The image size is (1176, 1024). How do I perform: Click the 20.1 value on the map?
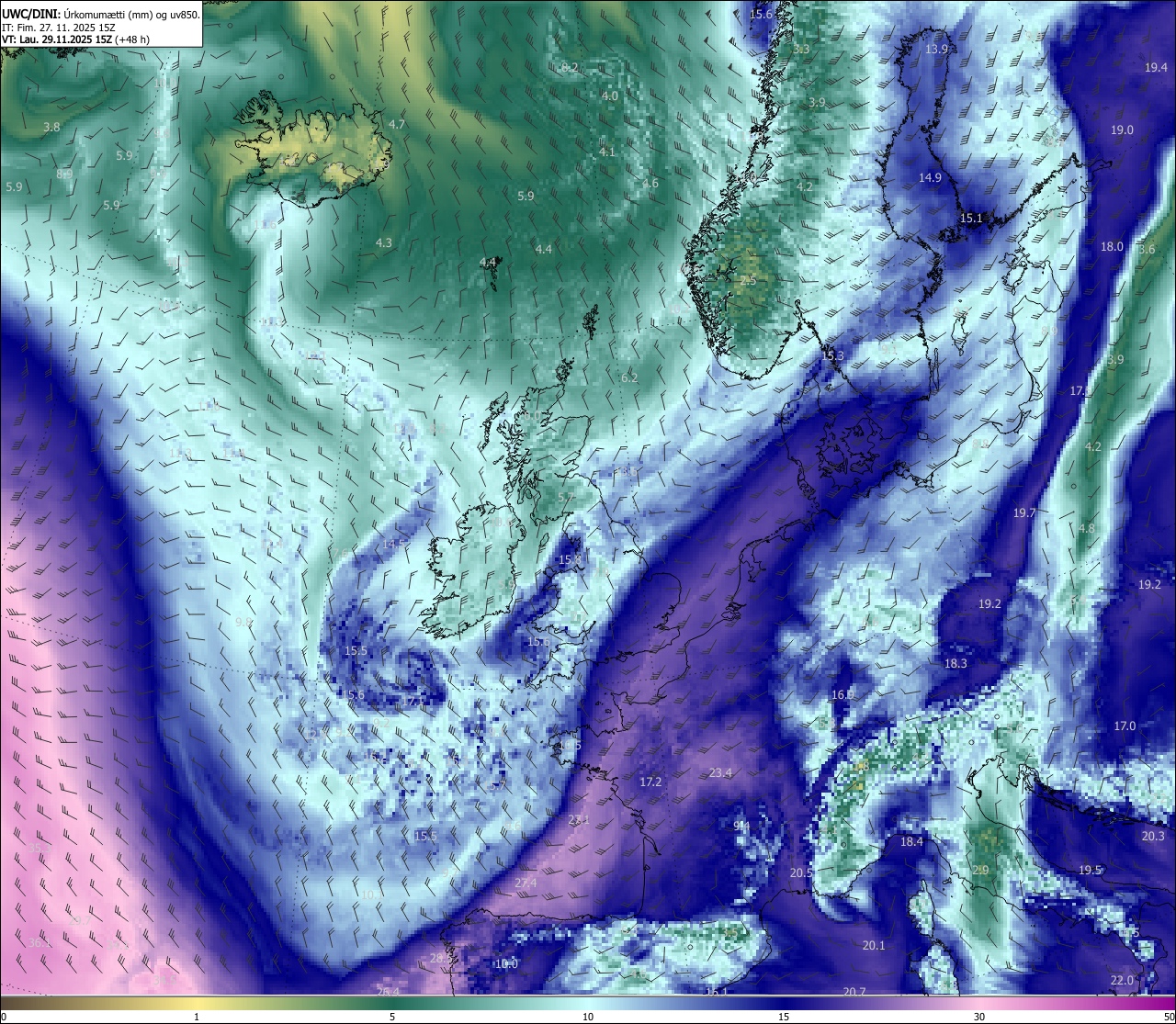[874, 945]
